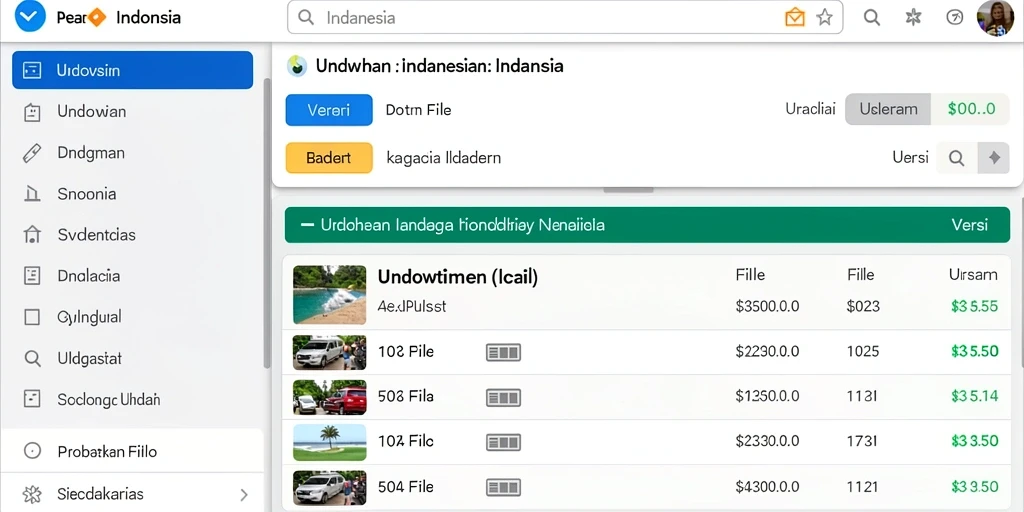Click the panel drag handle below Badert row
The width and height of the screenshot is (1024, 512).
pos(628,191)
